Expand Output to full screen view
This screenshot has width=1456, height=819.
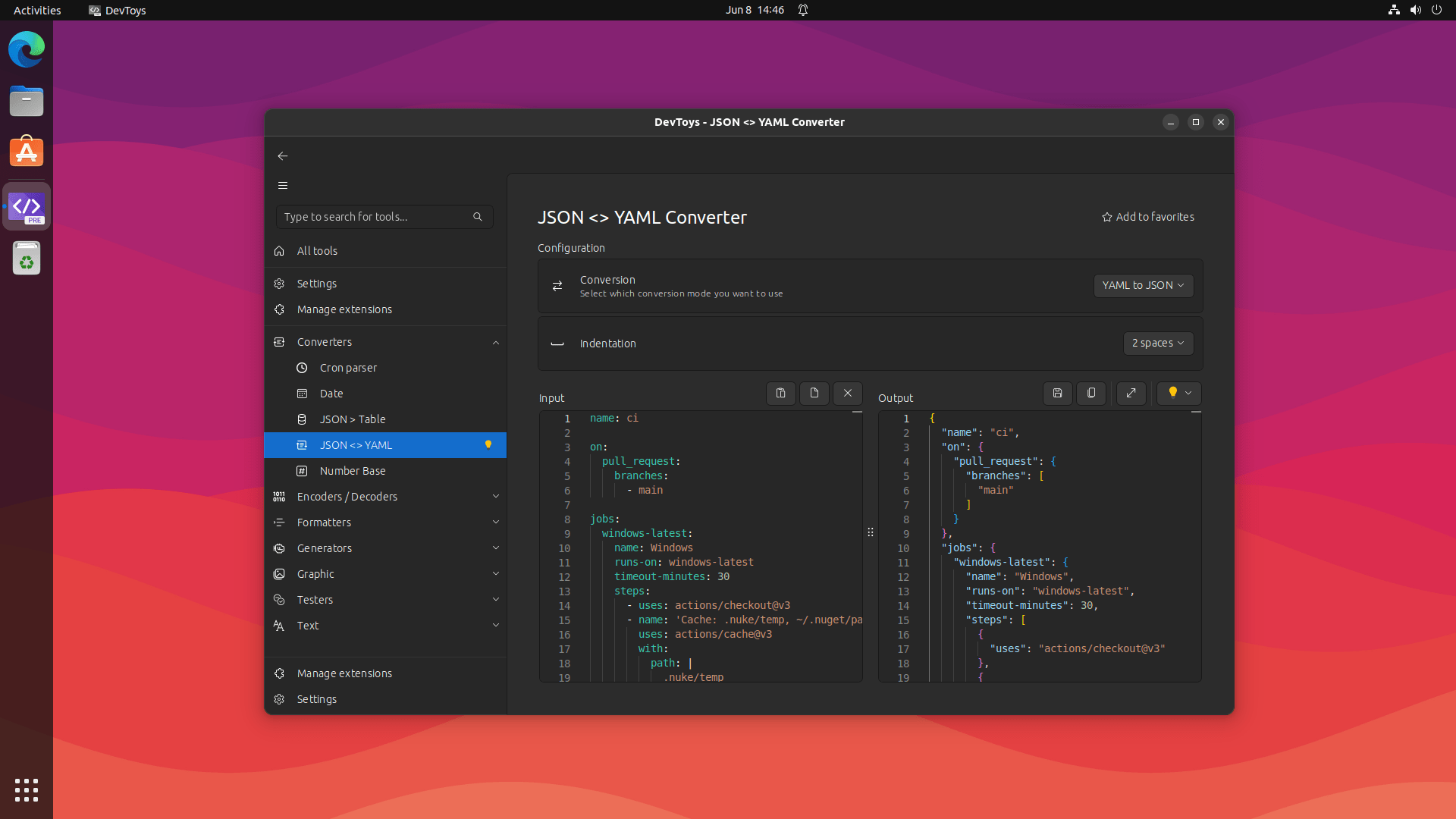[1130, 393]
